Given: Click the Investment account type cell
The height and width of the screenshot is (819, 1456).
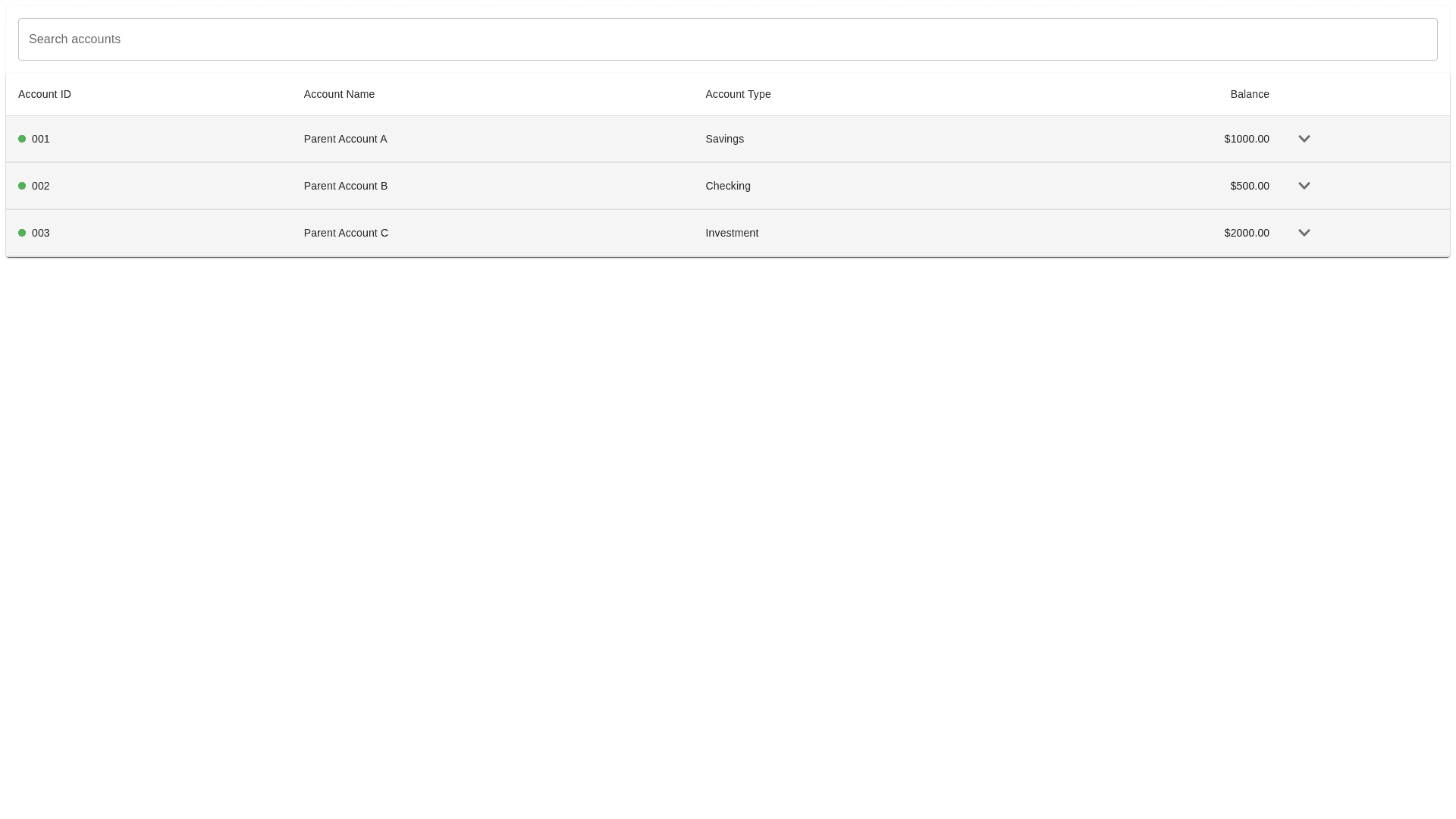Looking at the screenshot, I should [731, 233].
